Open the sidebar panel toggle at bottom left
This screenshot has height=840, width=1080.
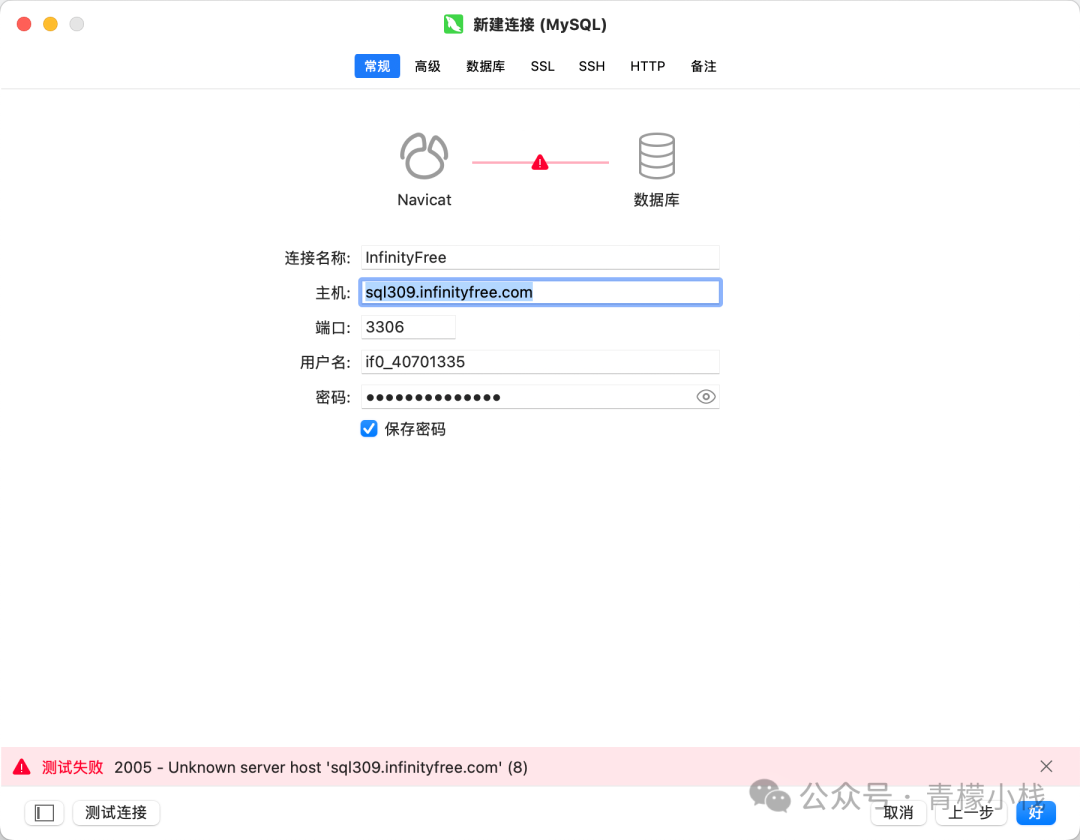point(44,813)
